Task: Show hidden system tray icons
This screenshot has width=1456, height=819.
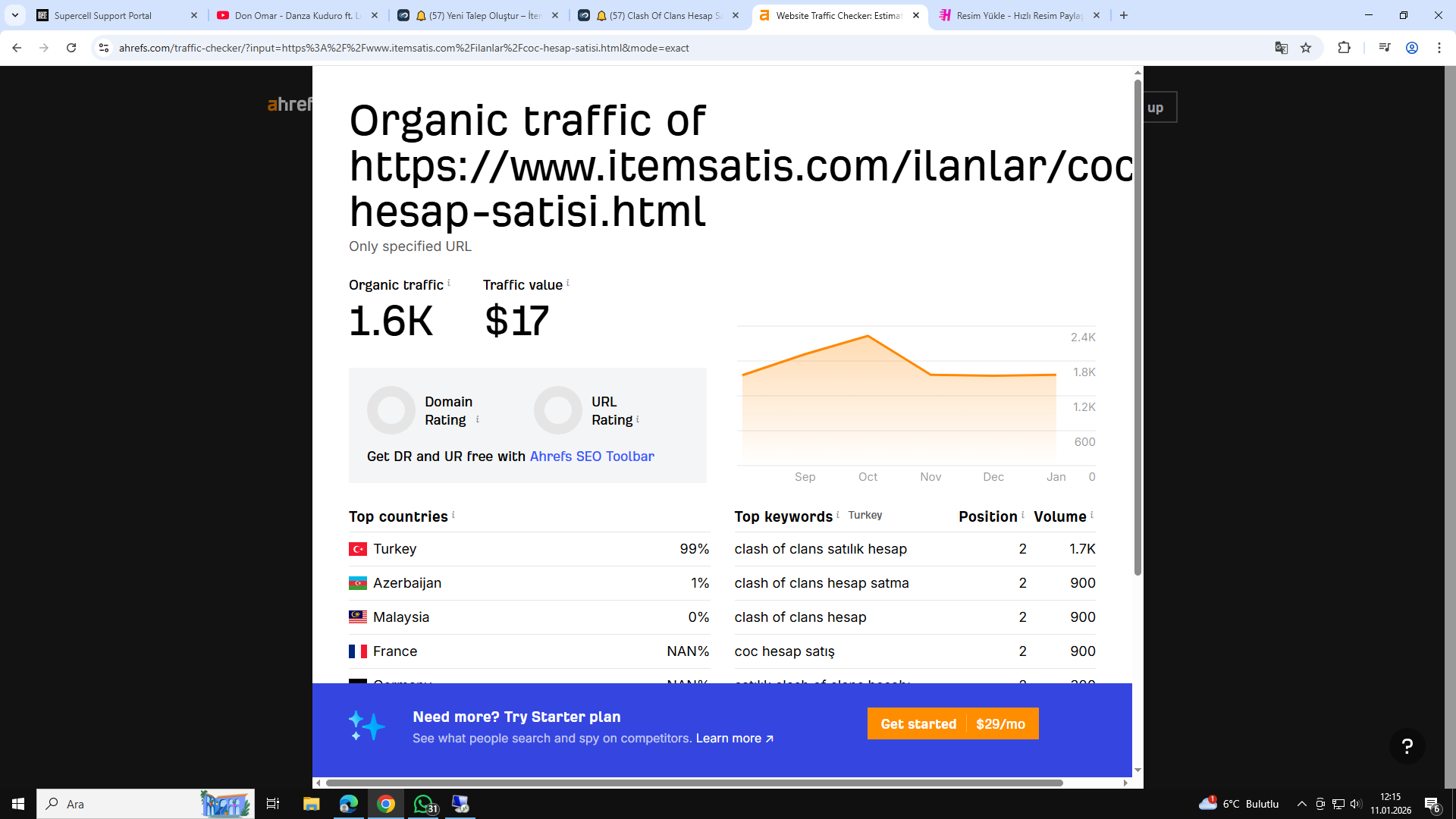Action: [1302, 804]
